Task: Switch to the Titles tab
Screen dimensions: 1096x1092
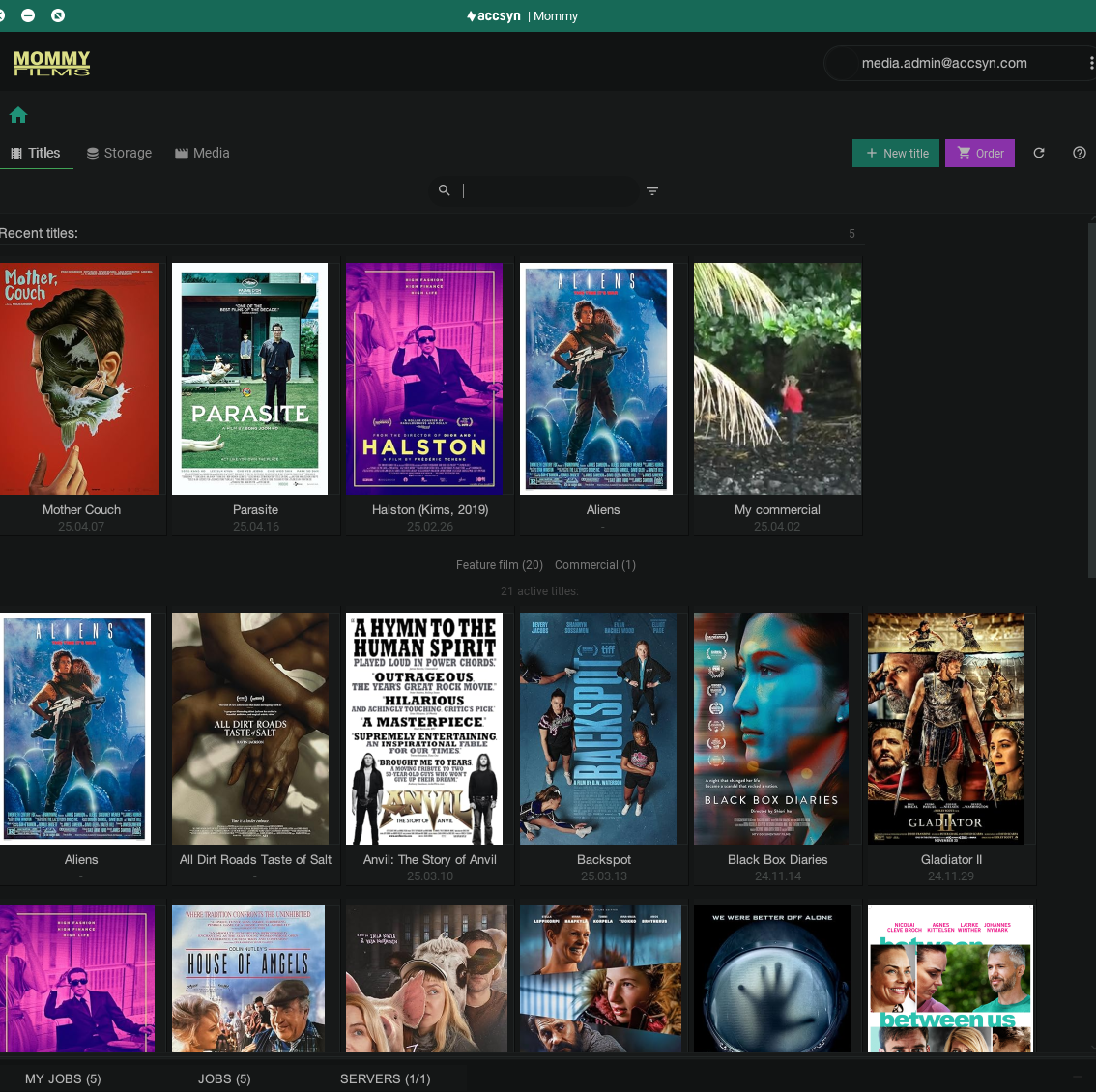Action: pos(36,153)
